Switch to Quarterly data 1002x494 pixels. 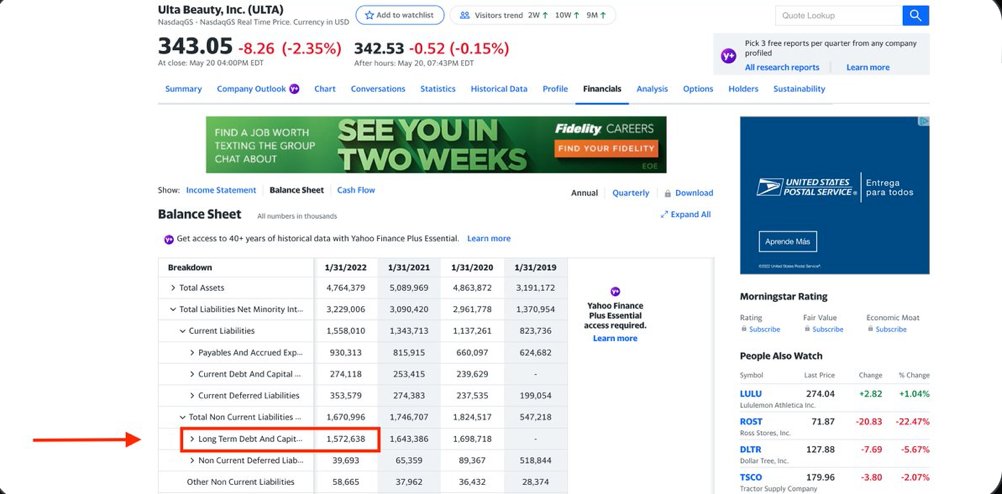631,193
